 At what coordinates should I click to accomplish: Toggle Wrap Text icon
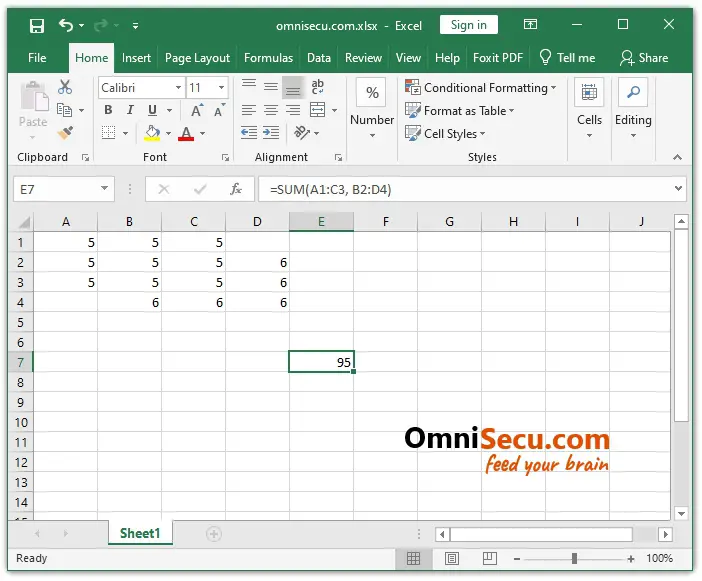tap(317, 87)
